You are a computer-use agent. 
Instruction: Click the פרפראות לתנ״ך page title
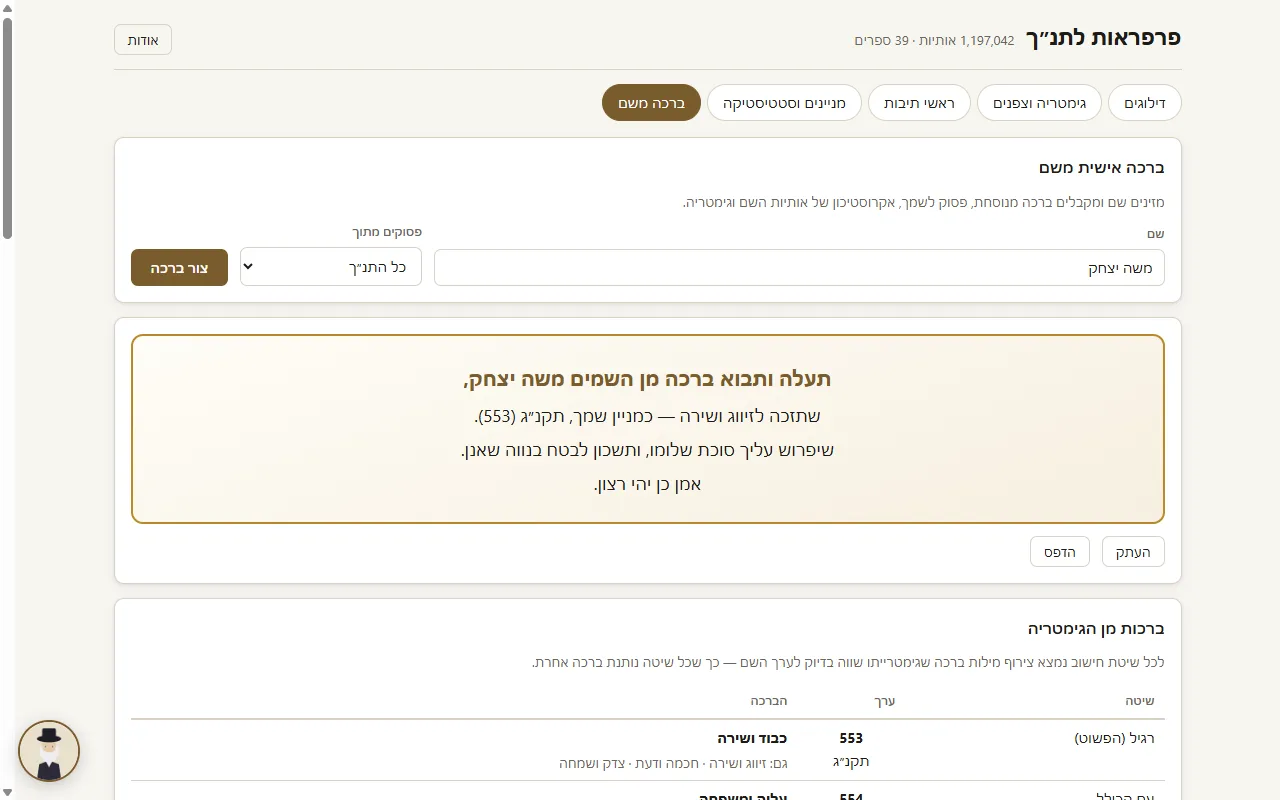1103,38
